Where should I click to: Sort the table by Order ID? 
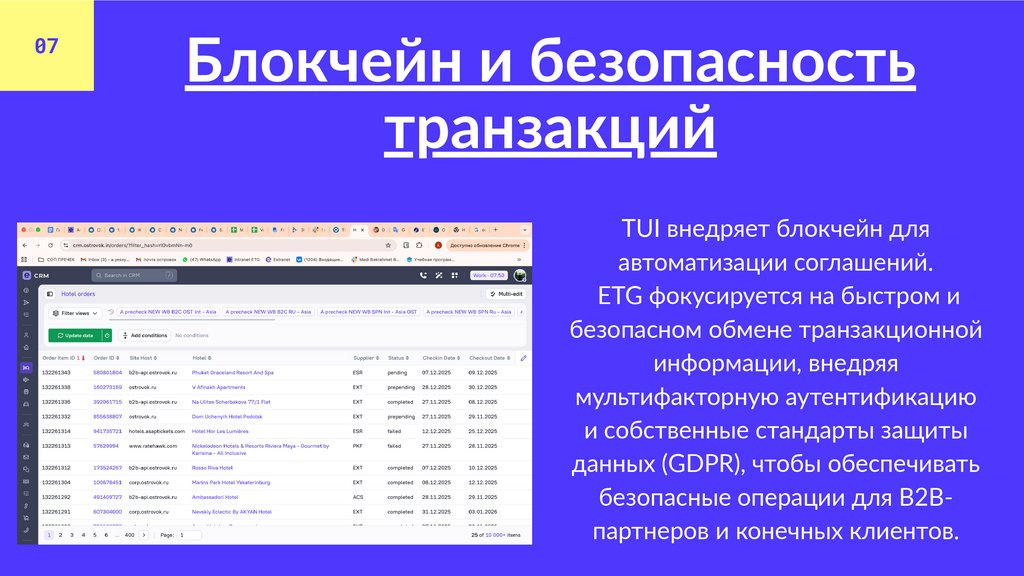pyautogui.click(x=106, y=358)
